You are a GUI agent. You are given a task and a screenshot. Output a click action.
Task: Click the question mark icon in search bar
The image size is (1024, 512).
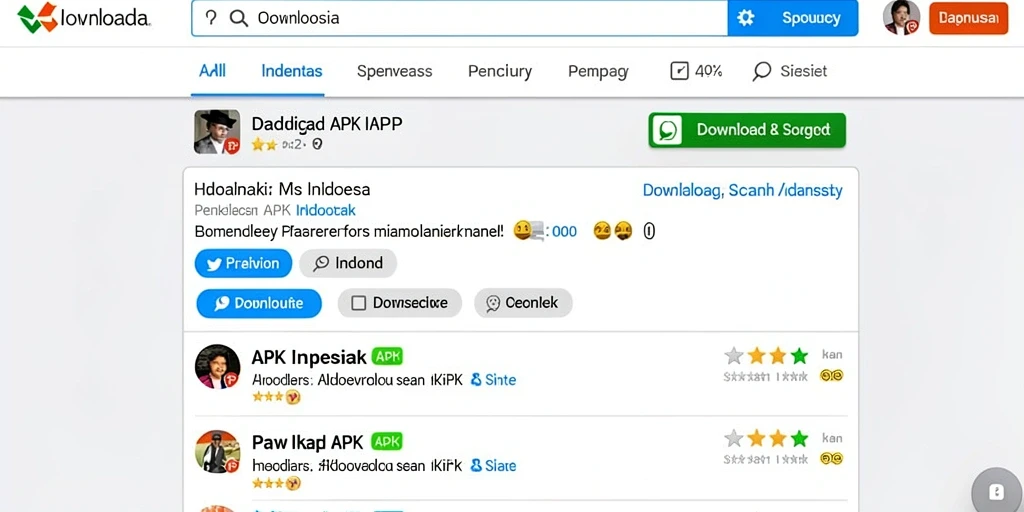pyautogui.click(x=211, y=18)
